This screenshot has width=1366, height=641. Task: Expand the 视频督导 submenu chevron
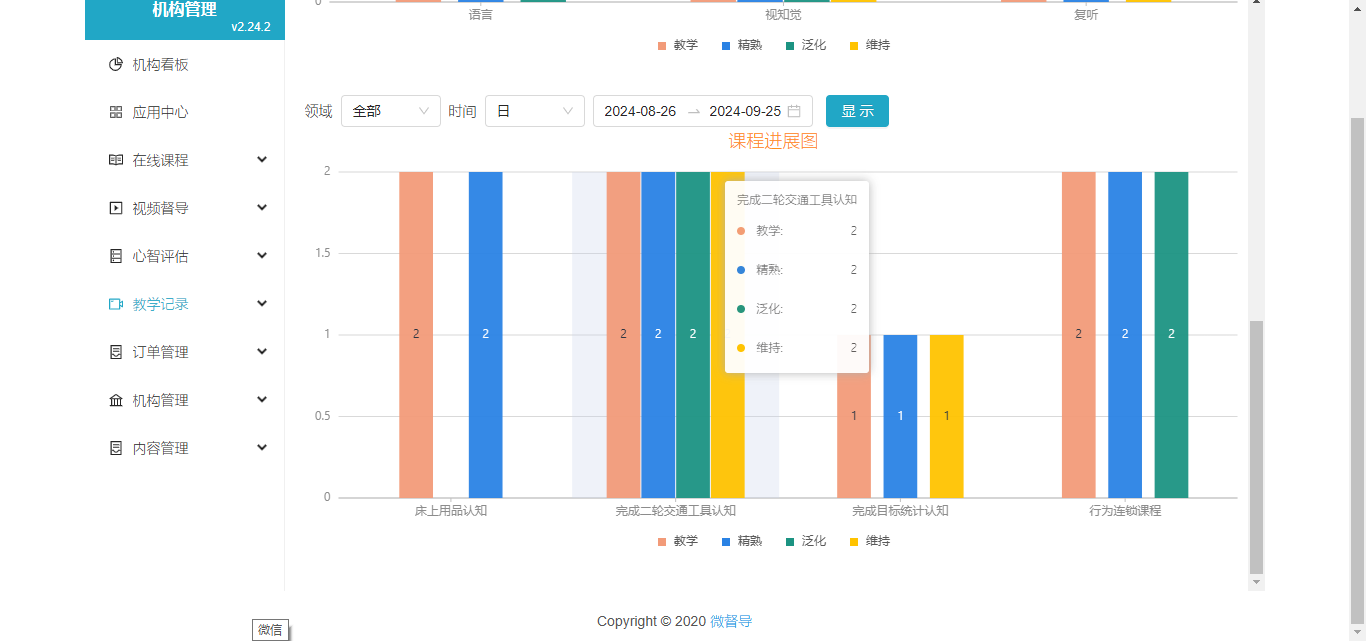pos(262,208)
